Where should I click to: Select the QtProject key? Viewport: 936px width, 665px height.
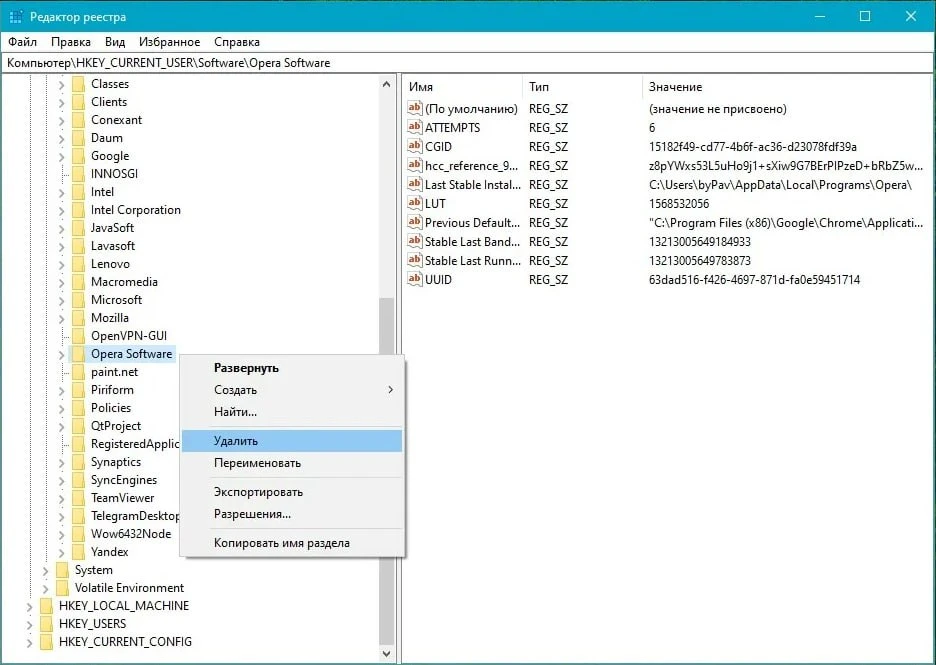click(x=116, y=426)
